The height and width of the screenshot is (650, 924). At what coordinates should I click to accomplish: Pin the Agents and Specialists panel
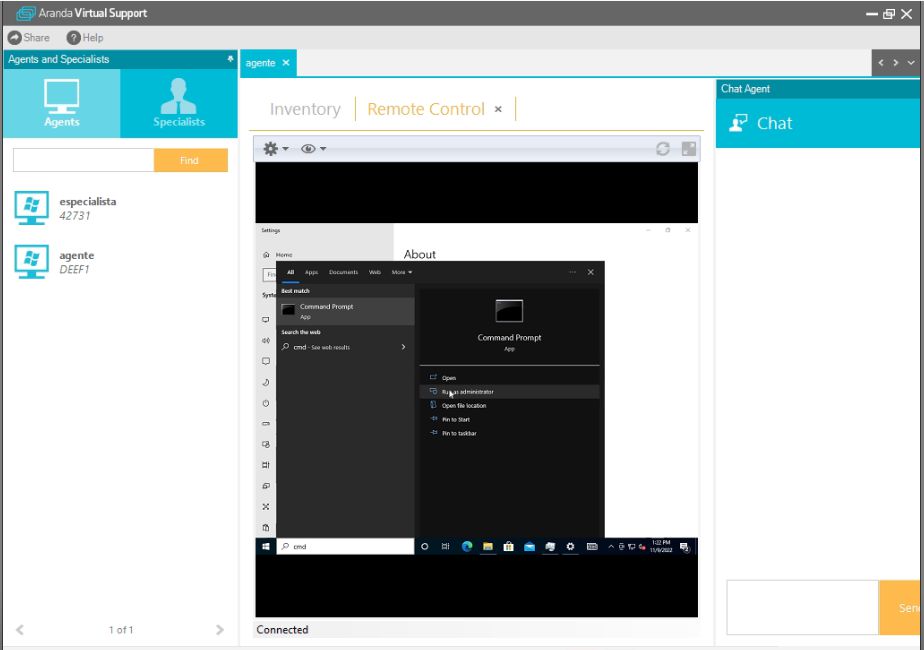(x=230, y=59)
